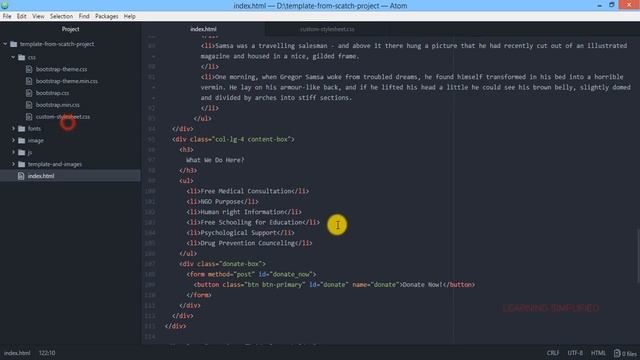Select the template-and-images folder label
Screen dimensions: 640x360
tap(55, 164)
